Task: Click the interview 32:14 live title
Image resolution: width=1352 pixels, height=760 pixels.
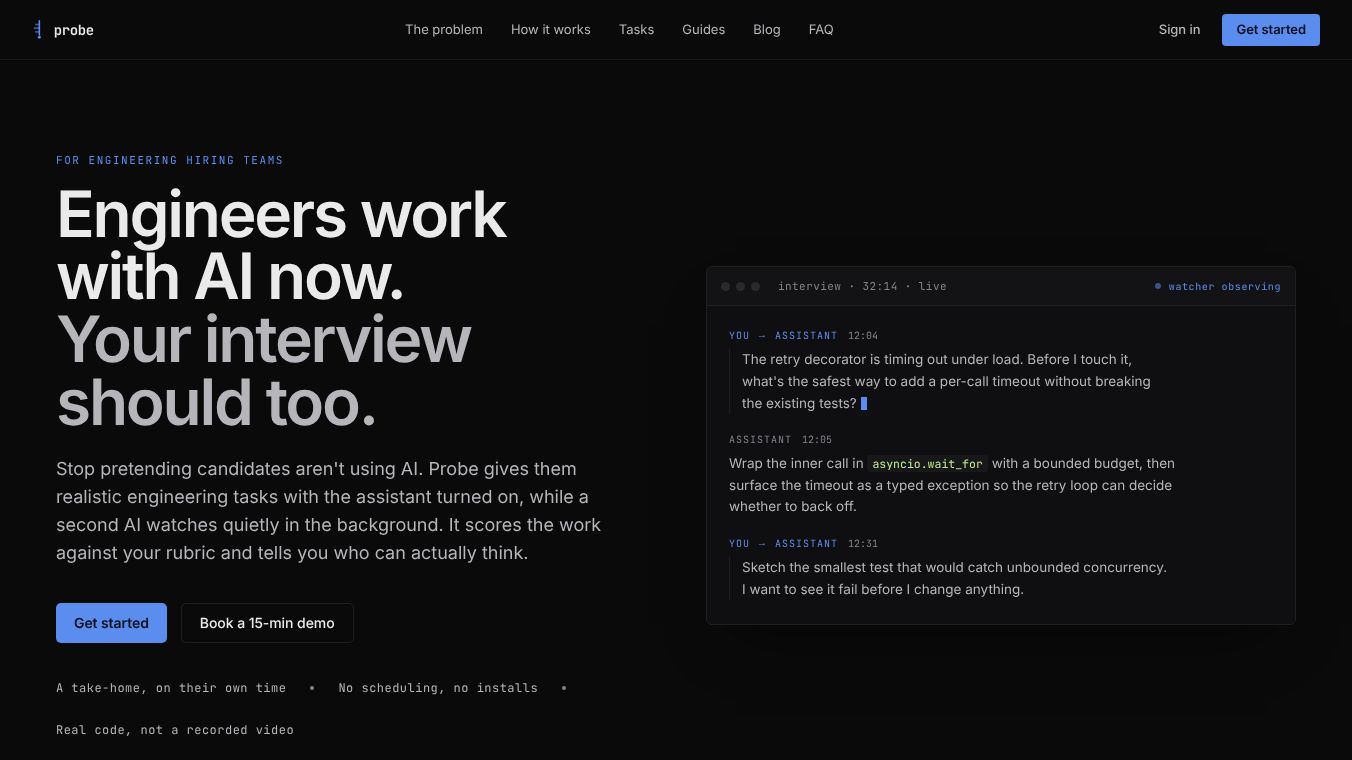Action: click(x=862, y=287)
